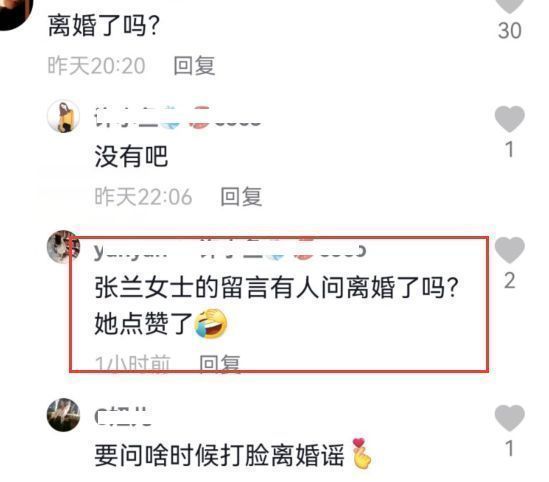Click 回复 beside 昨天22:06
The image size is (549, 482).
coord(241,196)
